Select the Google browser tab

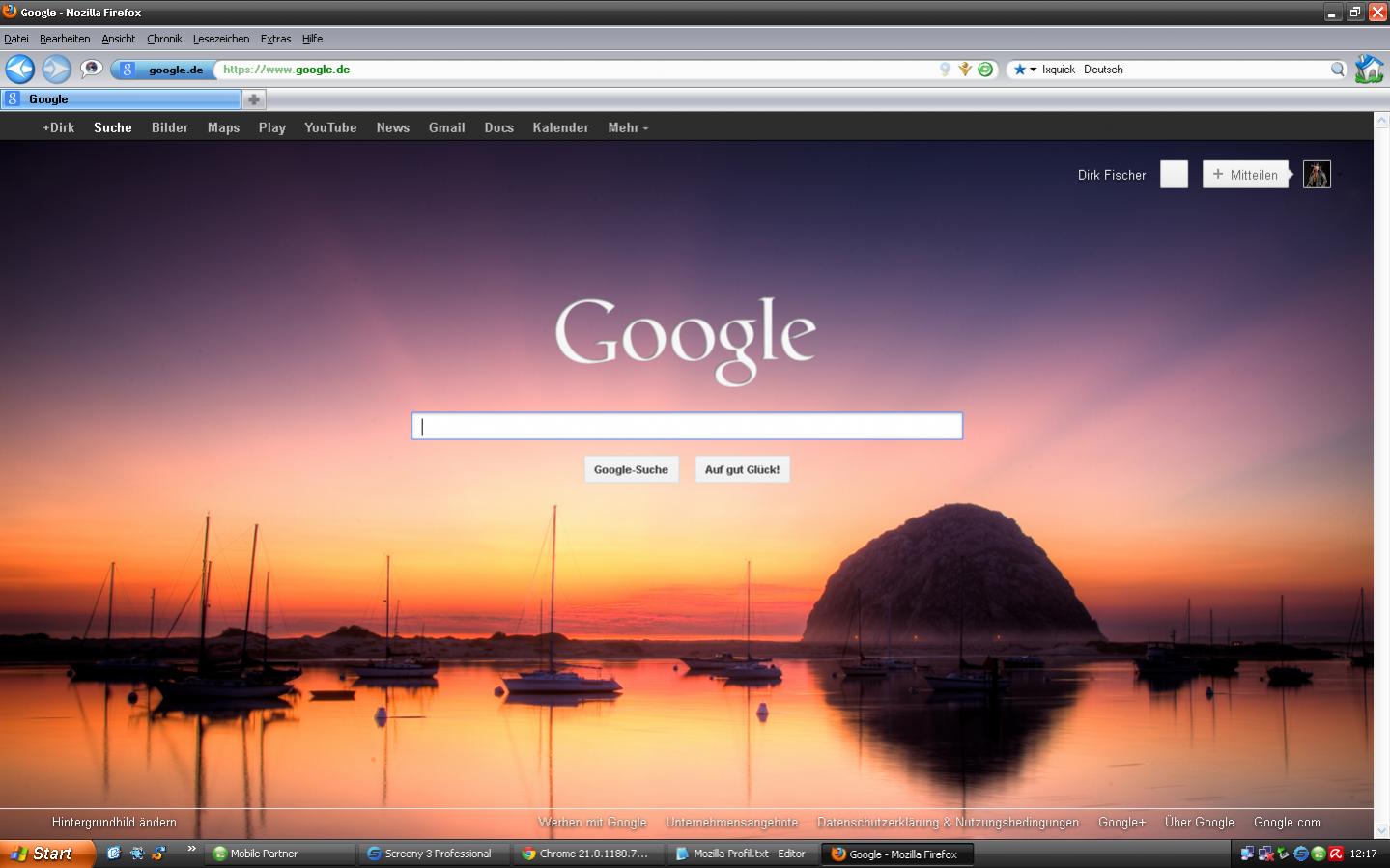(x=121, y=99)
